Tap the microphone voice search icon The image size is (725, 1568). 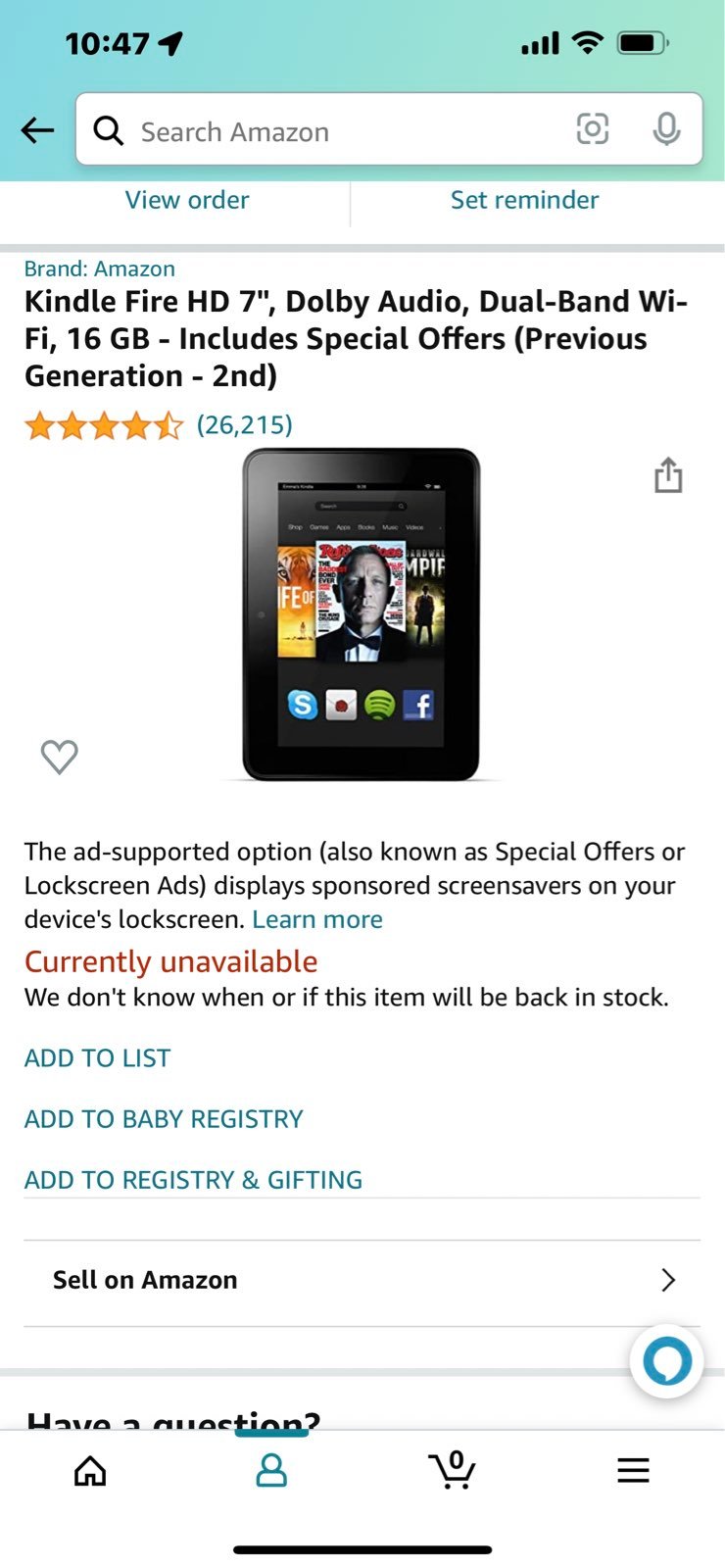click(666, 129)
